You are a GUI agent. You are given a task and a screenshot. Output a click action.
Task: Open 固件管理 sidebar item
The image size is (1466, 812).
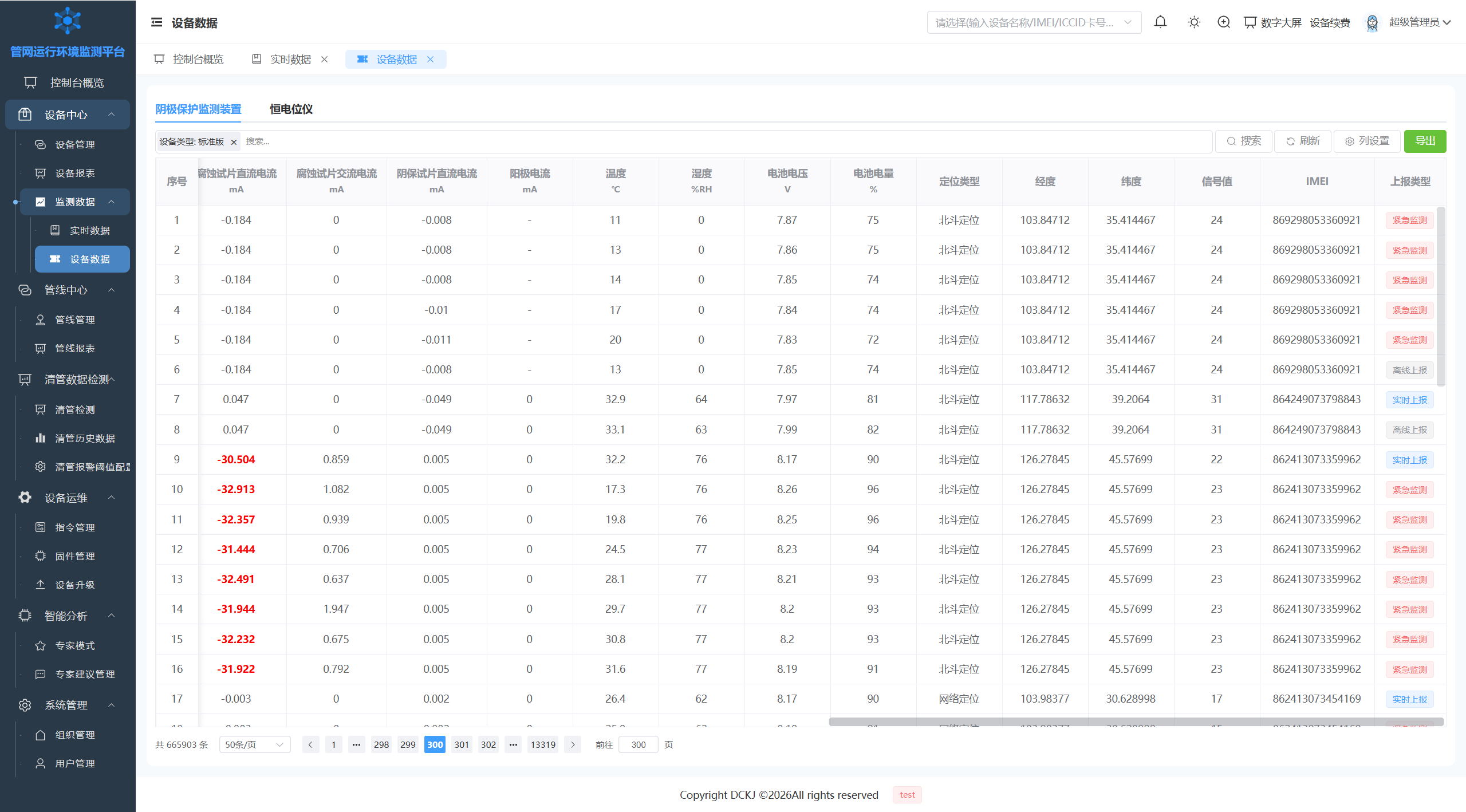coord(74,556)
